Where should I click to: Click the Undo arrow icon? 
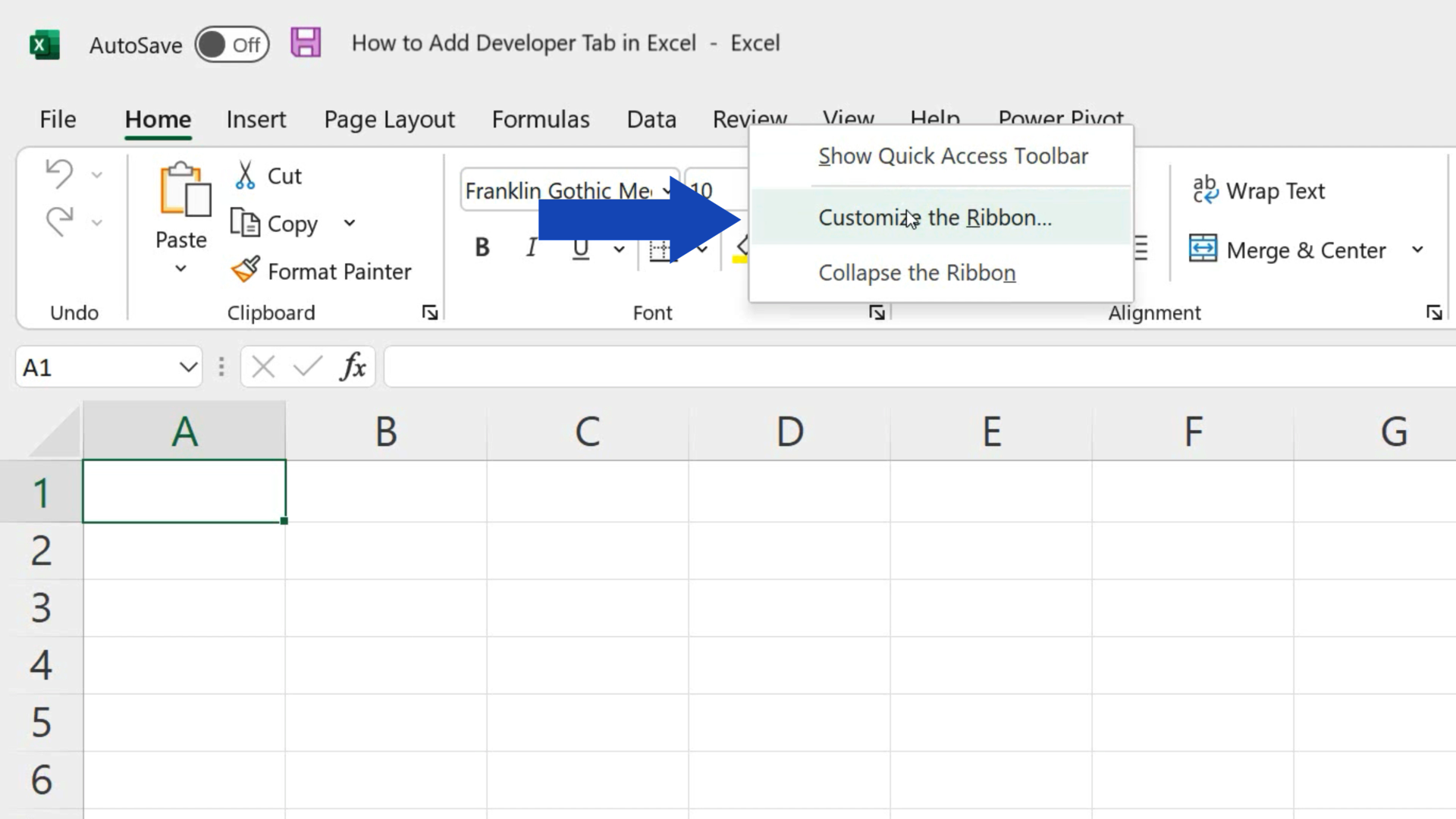59,174
